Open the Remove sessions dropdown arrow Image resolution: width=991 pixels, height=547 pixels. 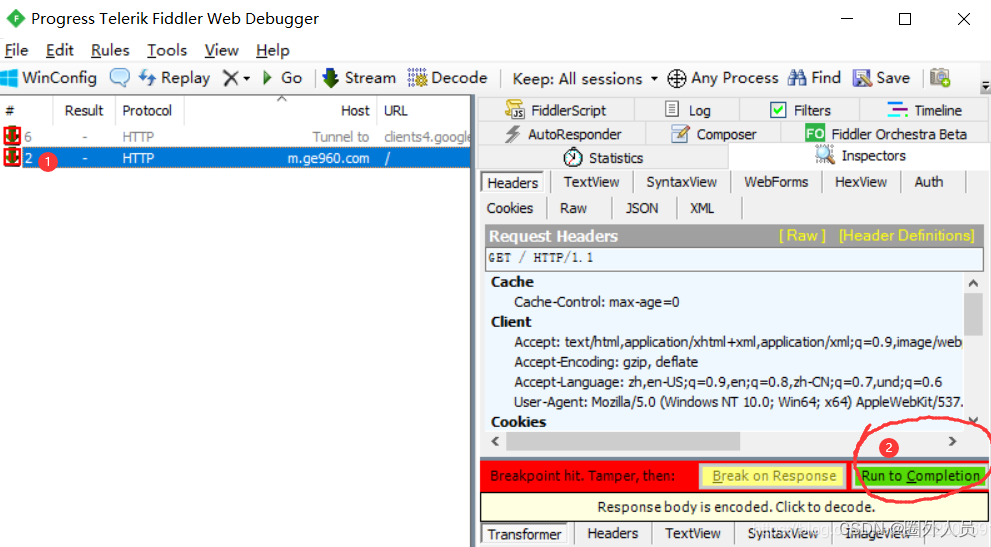[x=246, y=79]
